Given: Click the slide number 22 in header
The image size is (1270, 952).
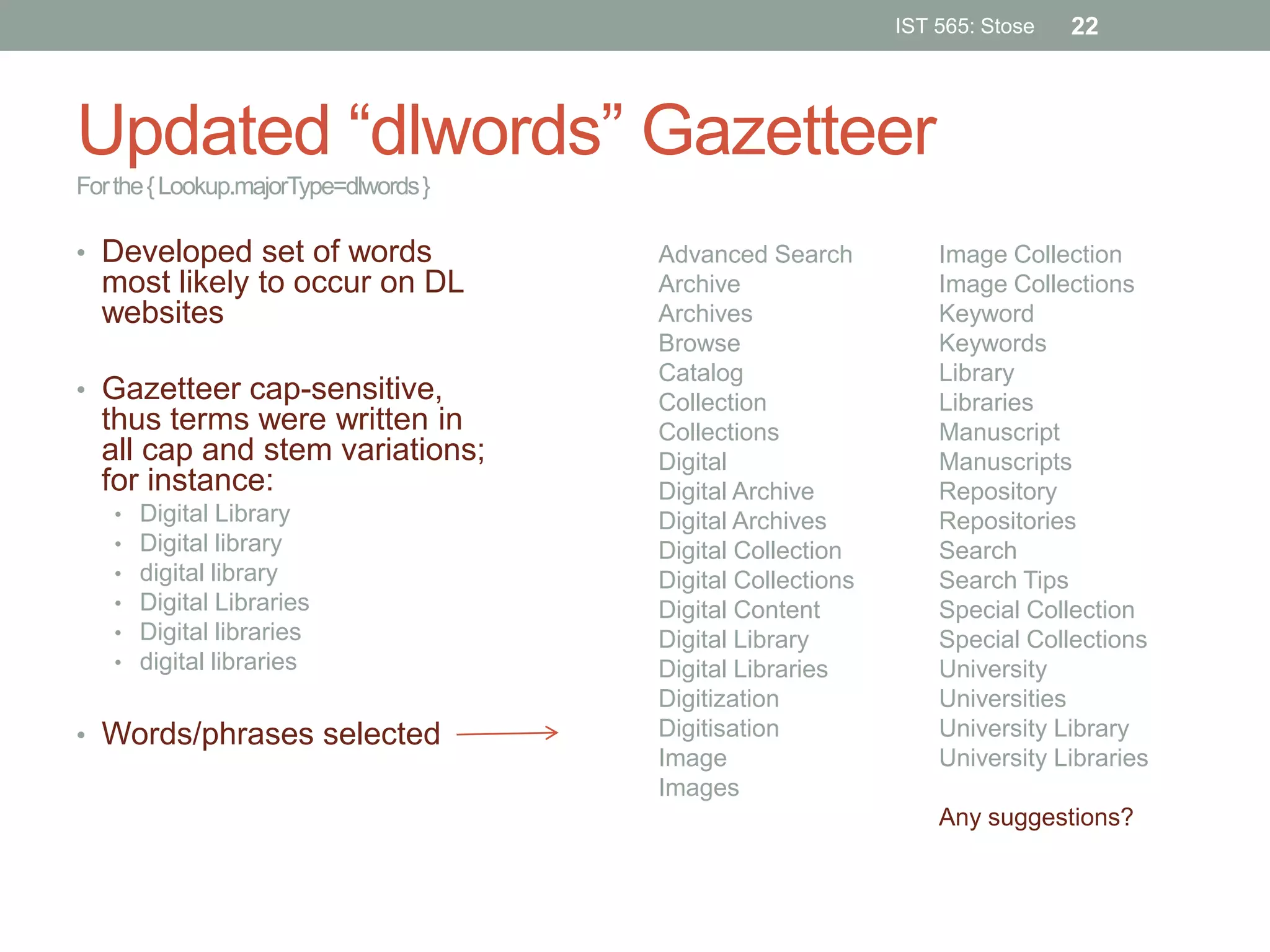Looking at the screenshot, I should [1084, 26].
